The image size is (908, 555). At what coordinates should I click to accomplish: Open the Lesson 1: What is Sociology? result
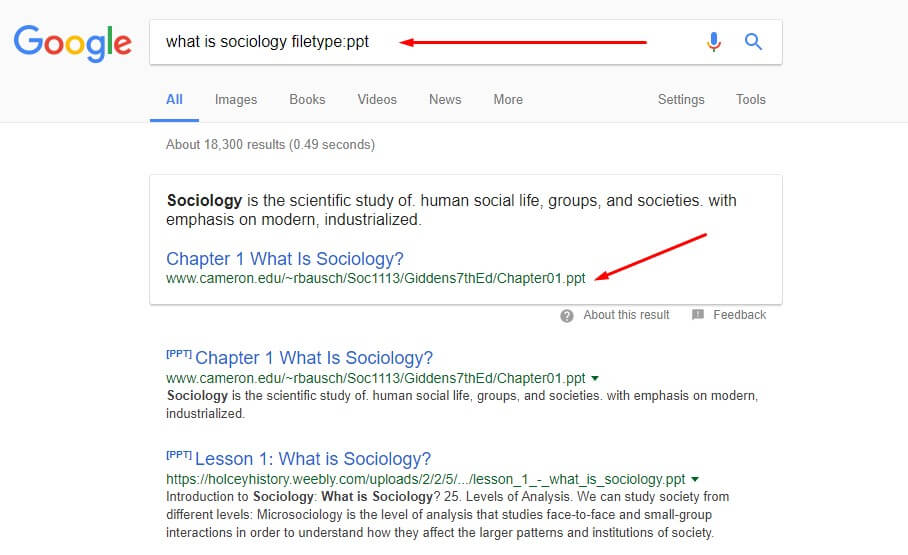coord(313,459)
